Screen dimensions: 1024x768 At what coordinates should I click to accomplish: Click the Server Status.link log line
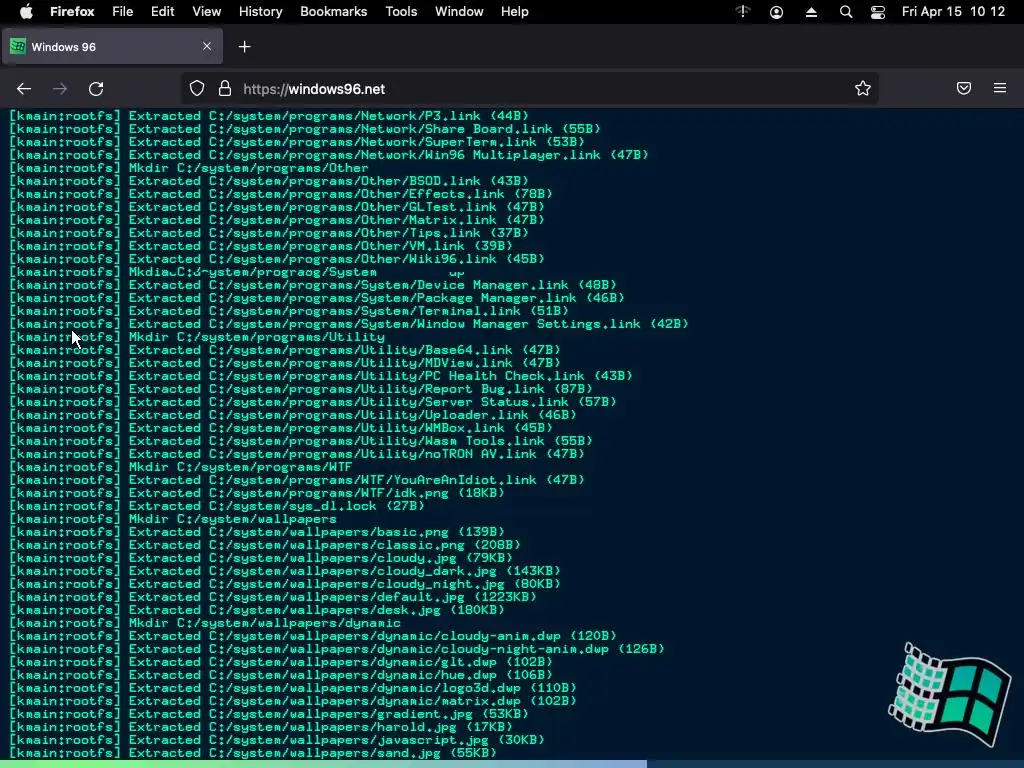coord(313,402)
